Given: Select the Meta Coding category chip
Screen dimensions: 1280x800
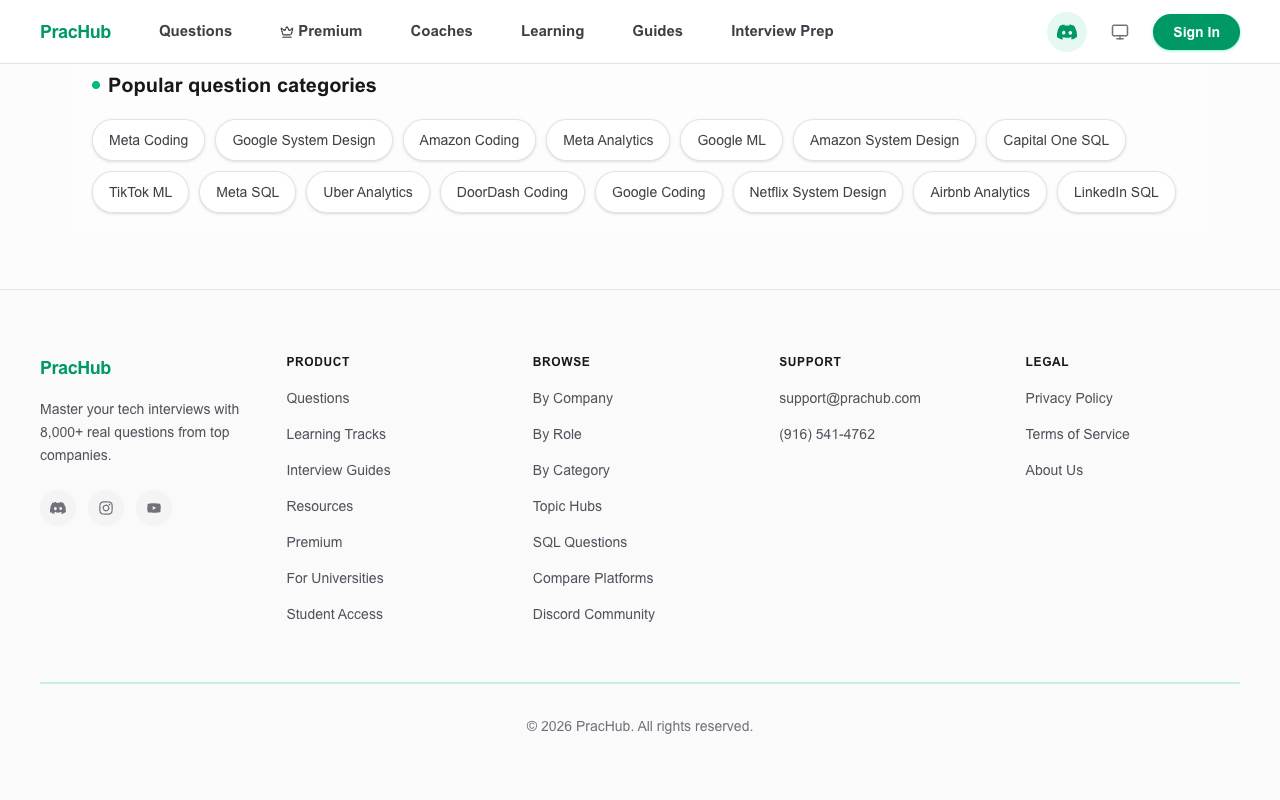Looking at the screenshot, I should point(148,140).
